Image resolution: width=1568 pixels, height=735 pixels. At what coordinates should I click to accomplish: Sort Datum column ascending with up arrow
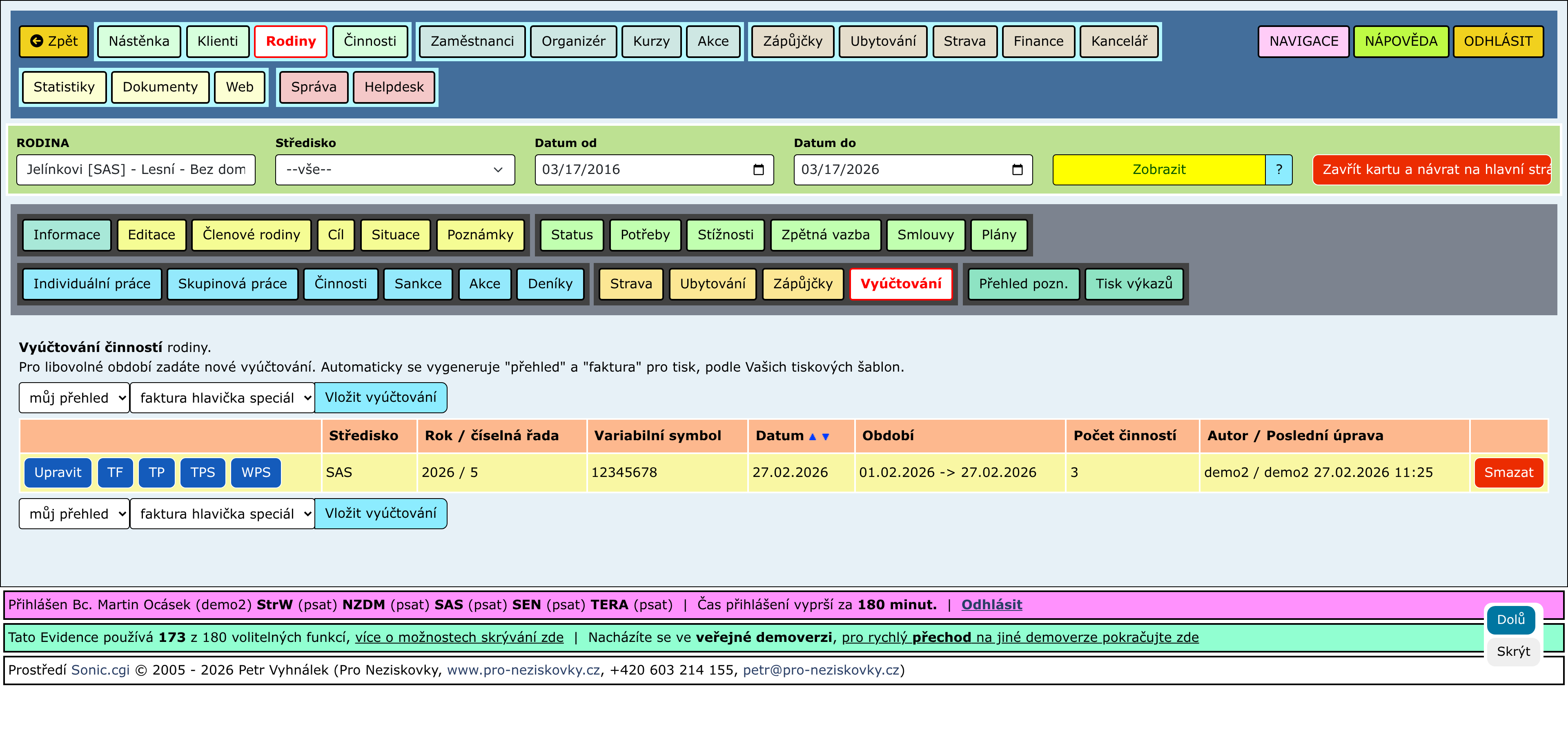812,437
